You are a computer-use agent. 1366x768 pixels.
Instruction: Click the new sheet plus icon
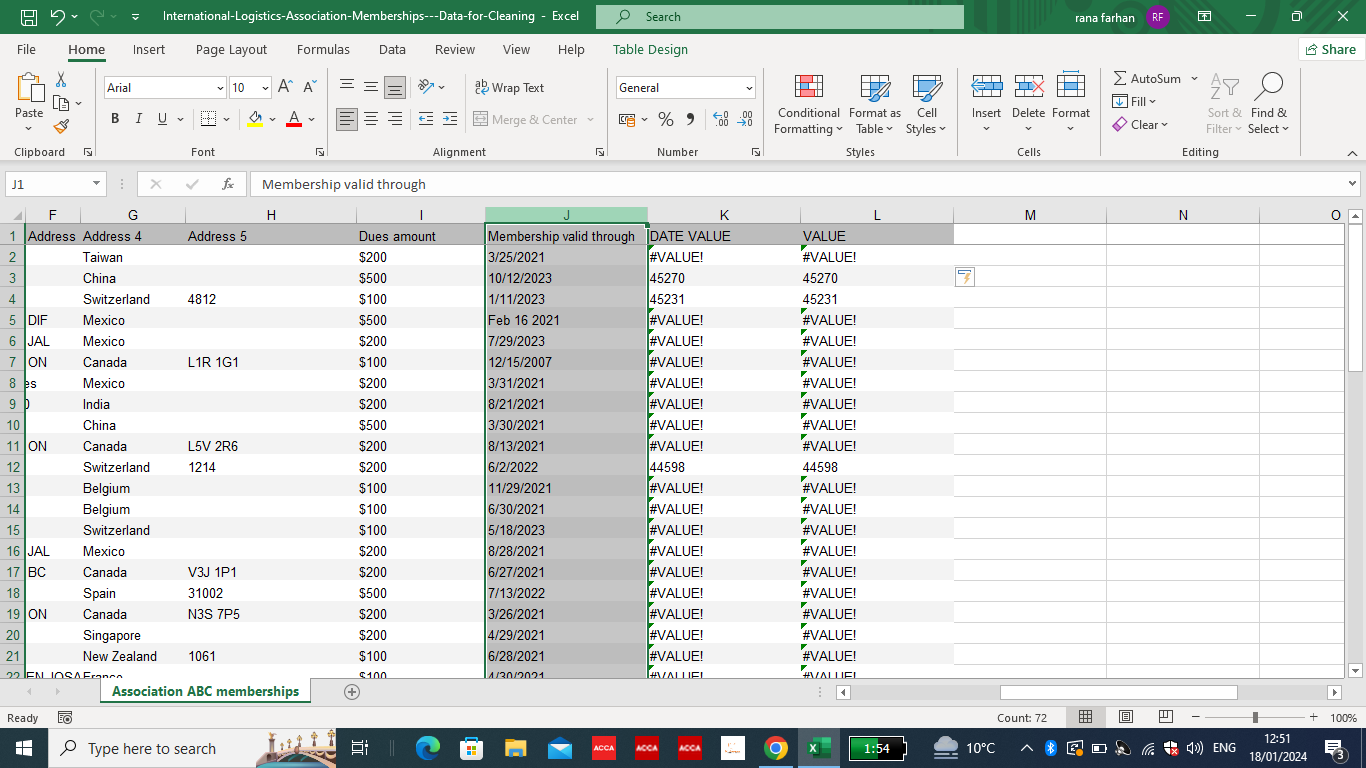tap(351, 691)
